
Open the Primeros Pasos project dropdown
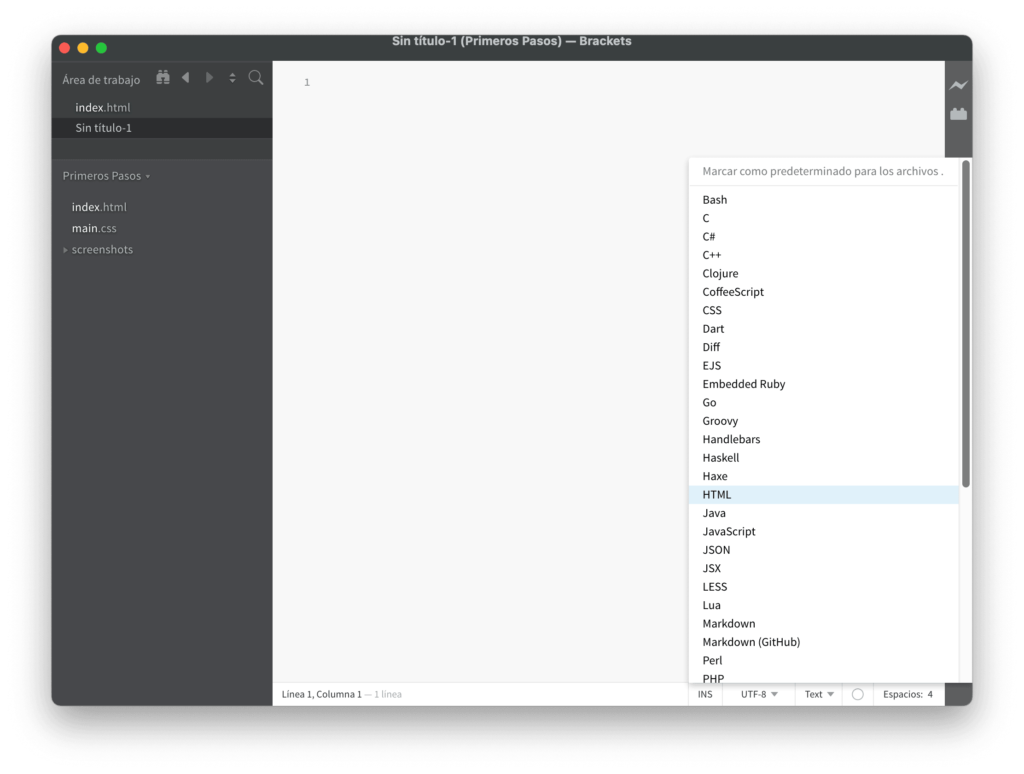point(106,176)
